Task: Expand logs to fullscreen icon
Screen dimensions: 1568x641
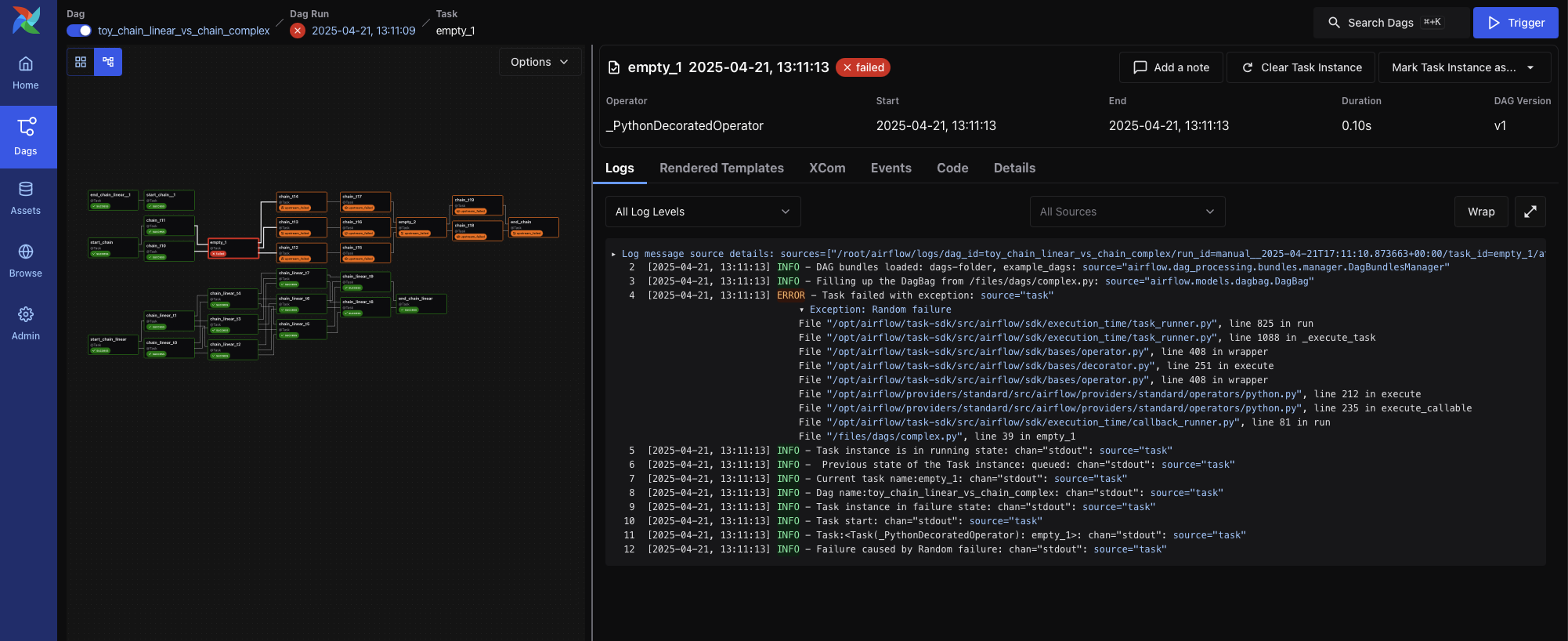Action: [1530, 212]
